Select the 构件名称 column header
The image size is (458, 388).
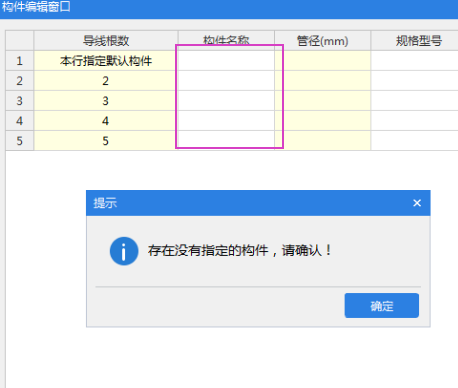click(x=226, y=41)
